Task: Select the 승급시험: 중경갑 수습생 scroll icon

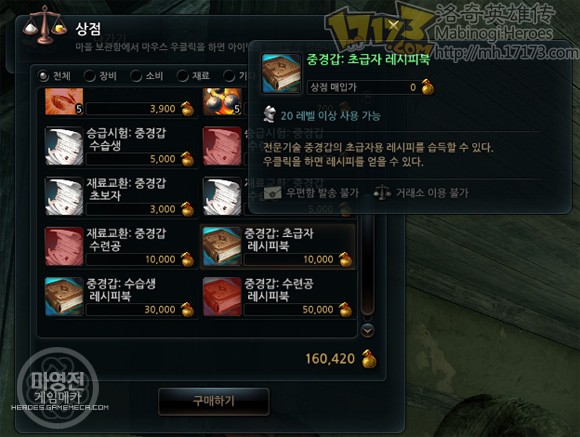Action: (64, 146)
